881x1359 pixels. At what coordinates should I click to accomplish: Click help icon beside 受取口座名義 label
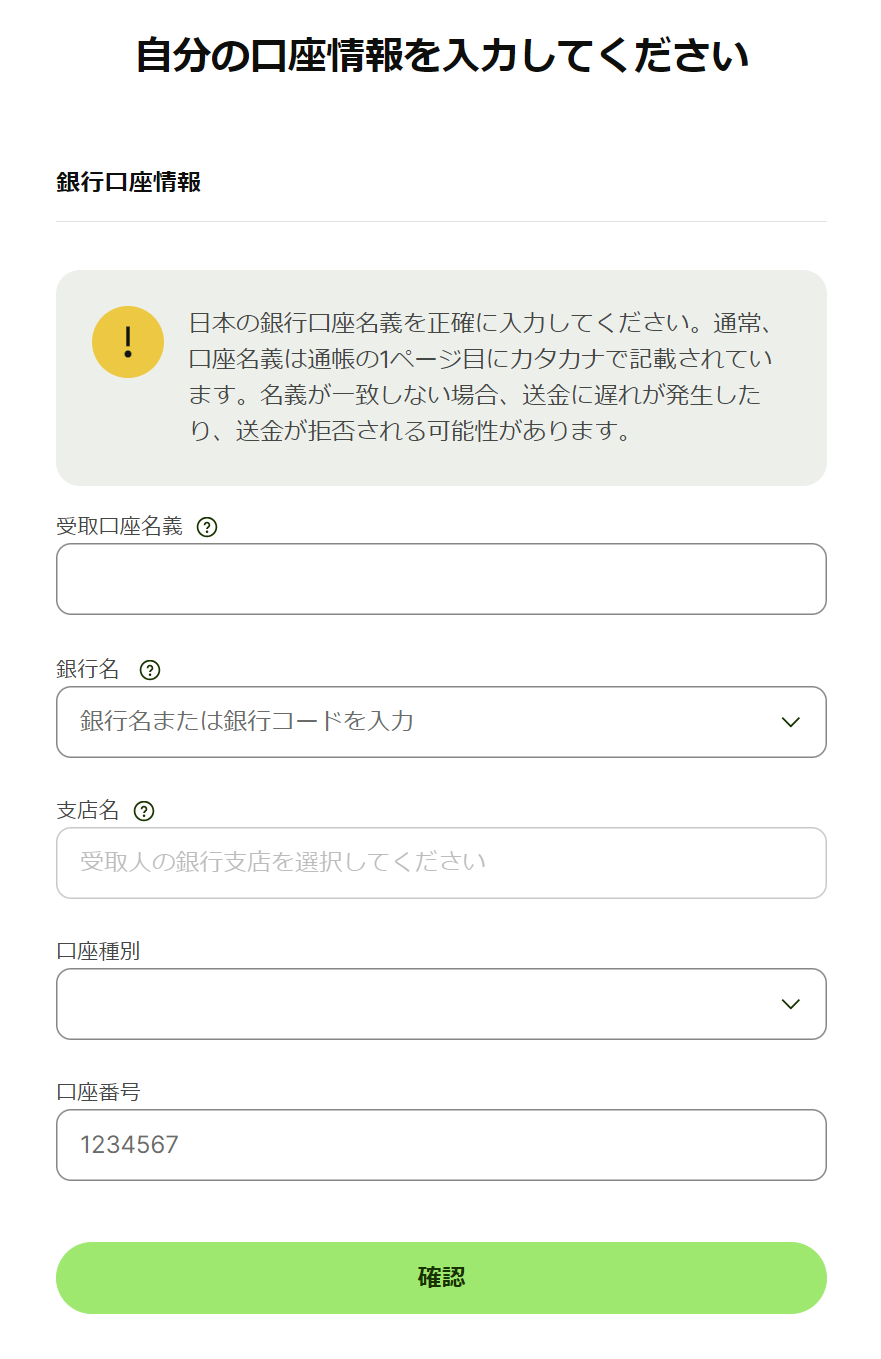(x=207, y=527)
